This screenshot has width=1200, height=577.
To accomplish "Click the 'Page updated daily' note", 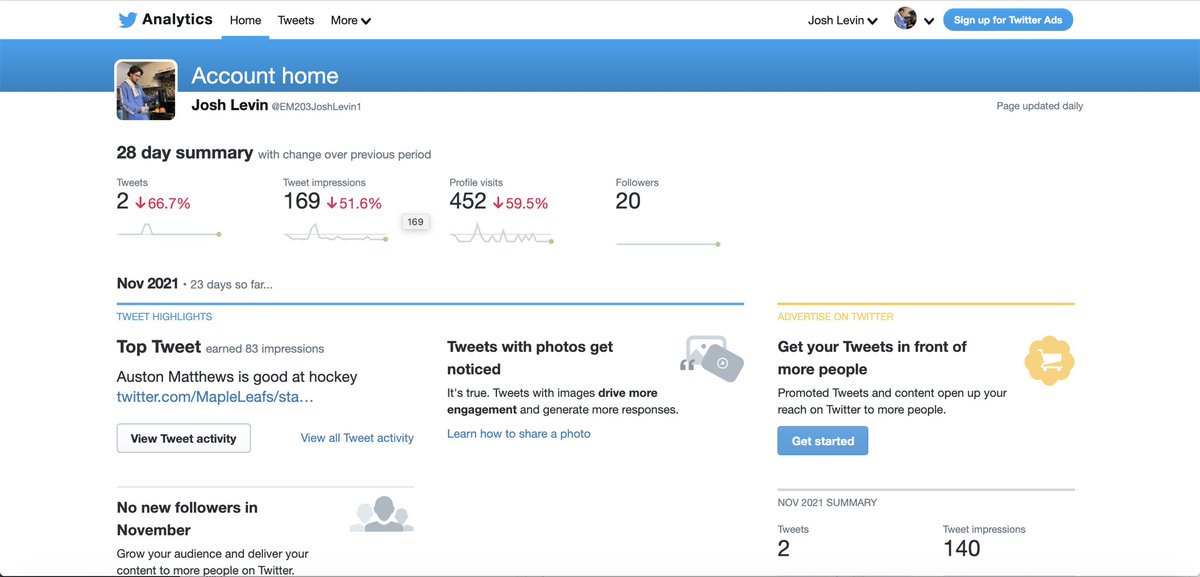I will pos(1040,106).
